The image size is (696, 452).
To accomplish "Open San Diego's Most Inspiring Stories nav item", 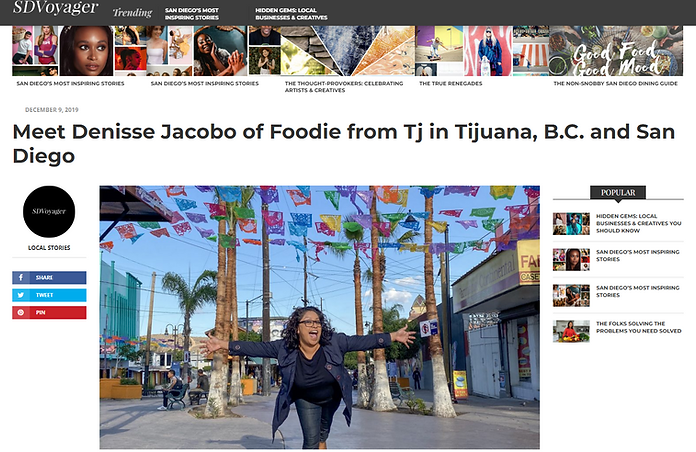I will click(192, 14).
